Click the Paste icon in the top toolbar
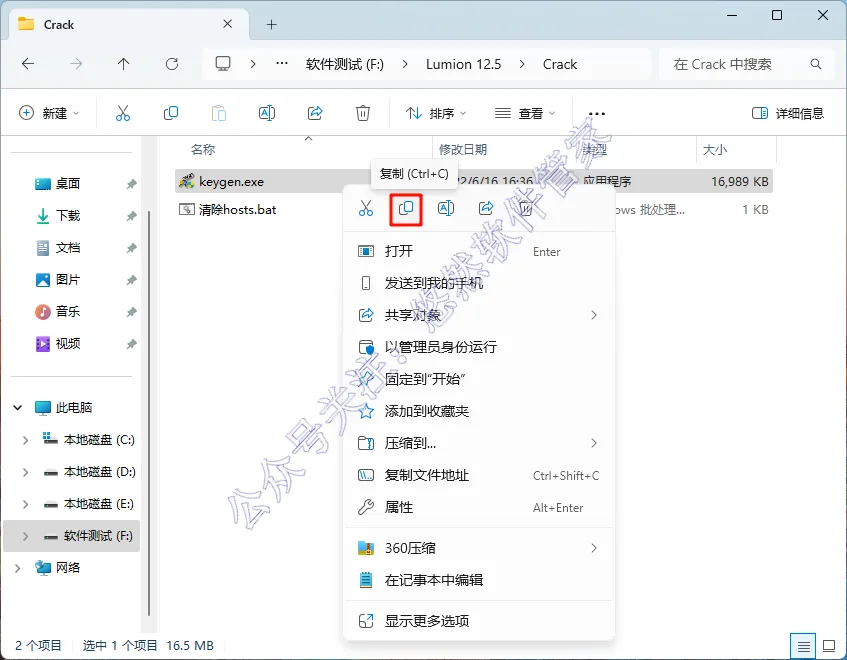847x660 pixels. point(219,113)
